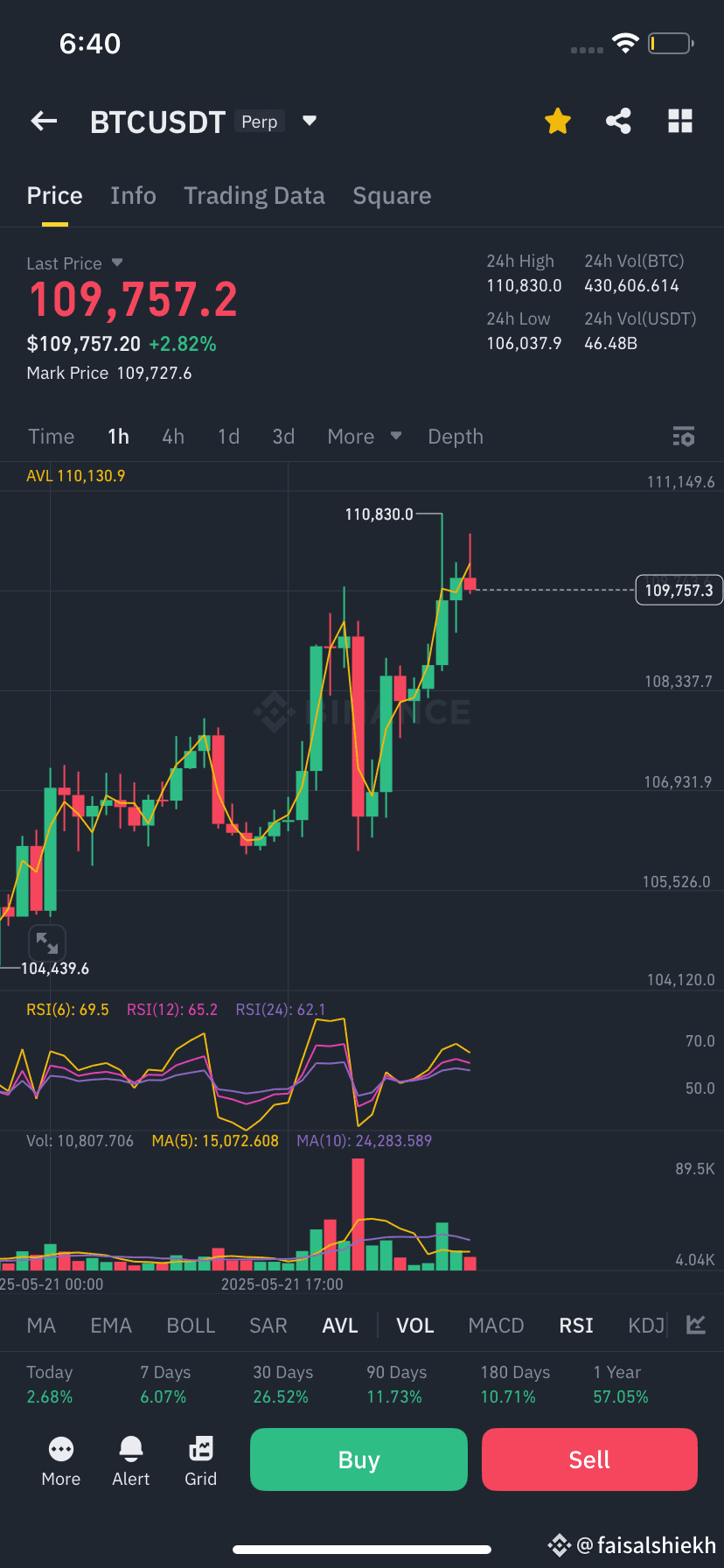This screenshot has height=1568, width=724.
Task: Tap the back arrow icon
Action: point(44,122)
